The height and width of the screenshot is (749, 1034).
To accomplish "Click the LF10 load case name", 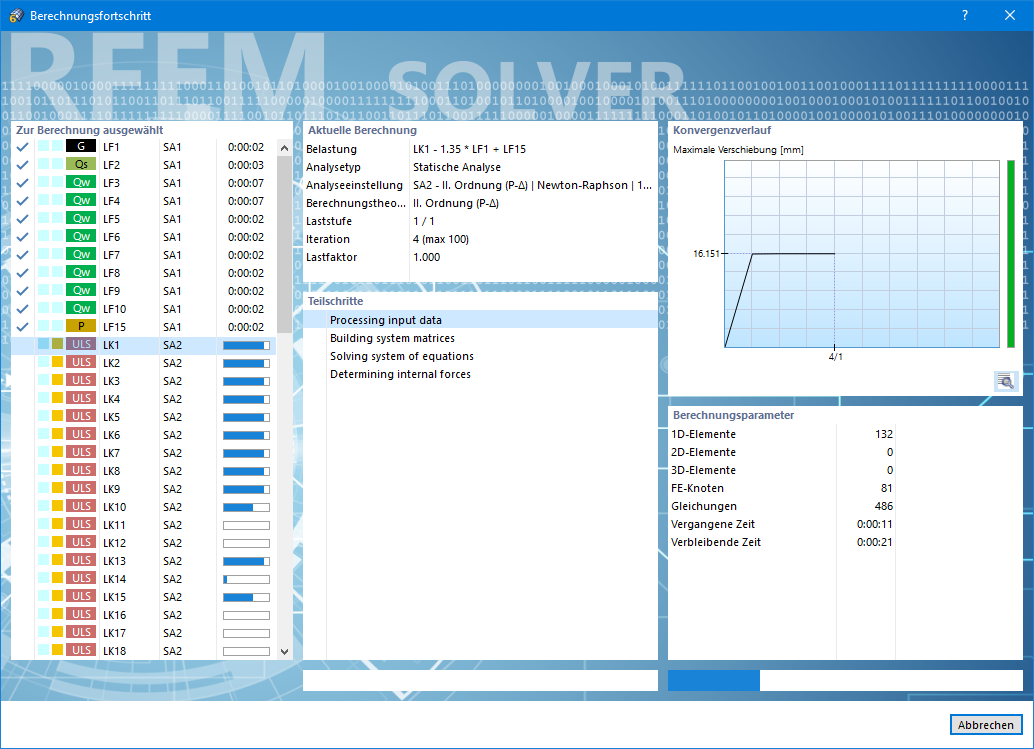I will 114,309.
